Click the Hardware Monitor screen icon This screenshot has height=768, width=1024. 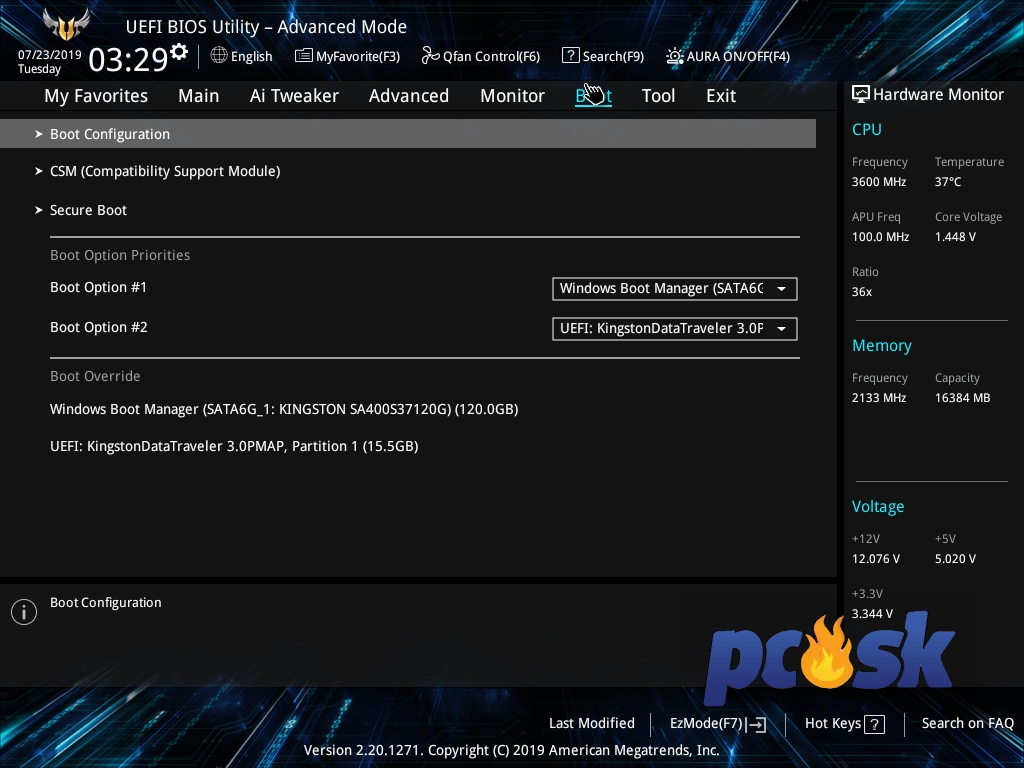(x=861, y=94)
